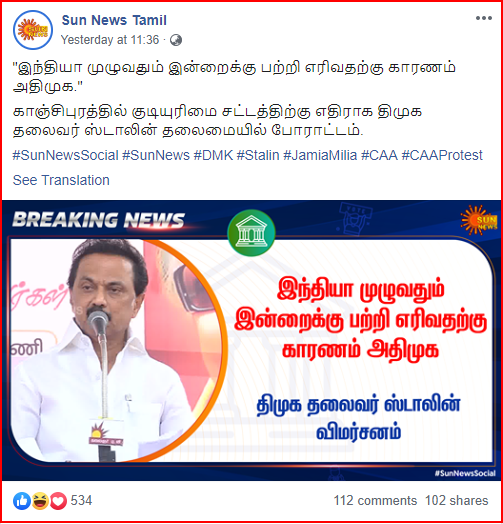Click the Yesterday at 11:36 timestamp

click(110, 40)
